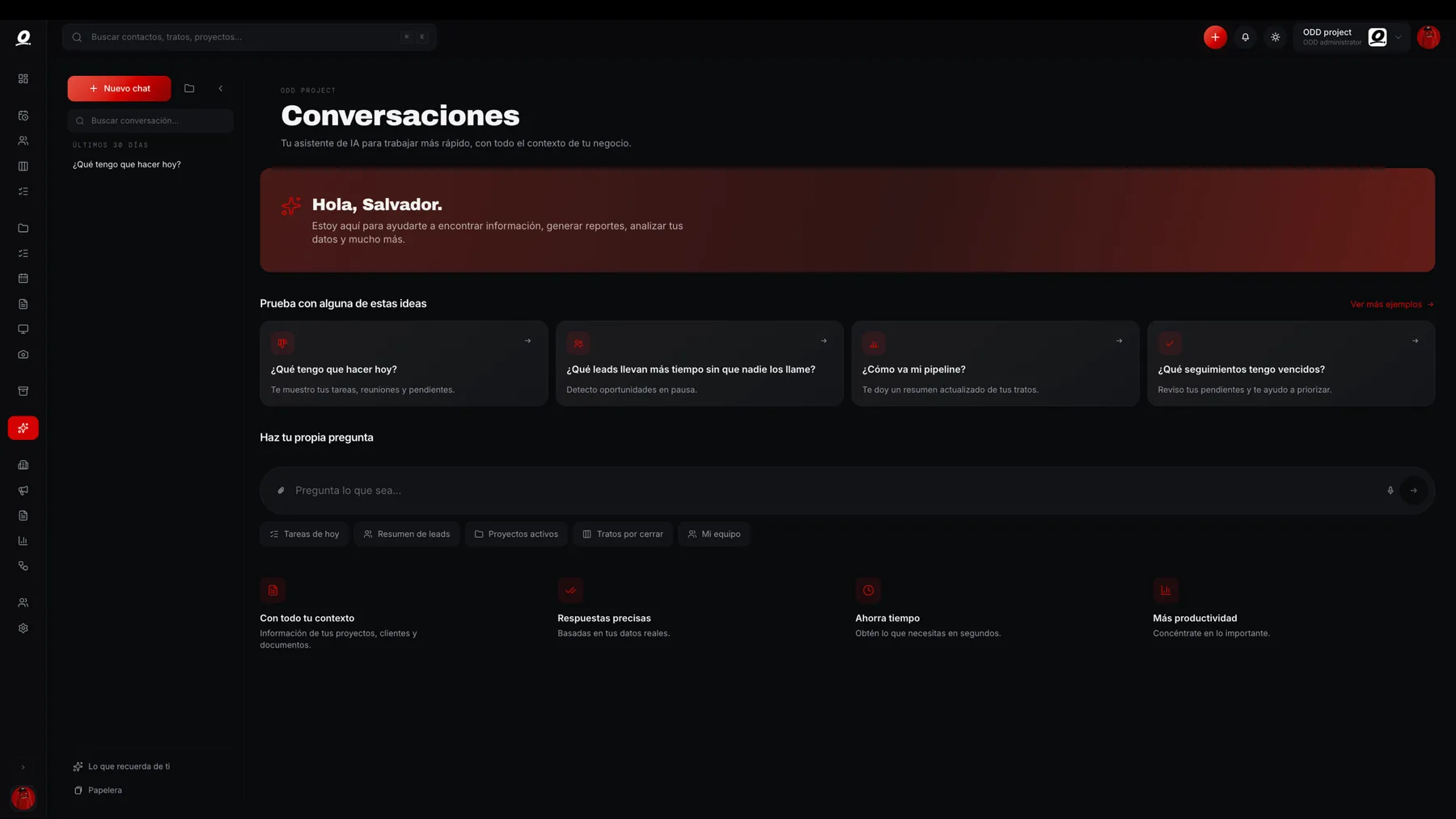Image resolution: width=1456 pixels, height=819 pixels.
Task: Open the megaphone campaigns icon in left sidebar
Action: pos(23,490)
